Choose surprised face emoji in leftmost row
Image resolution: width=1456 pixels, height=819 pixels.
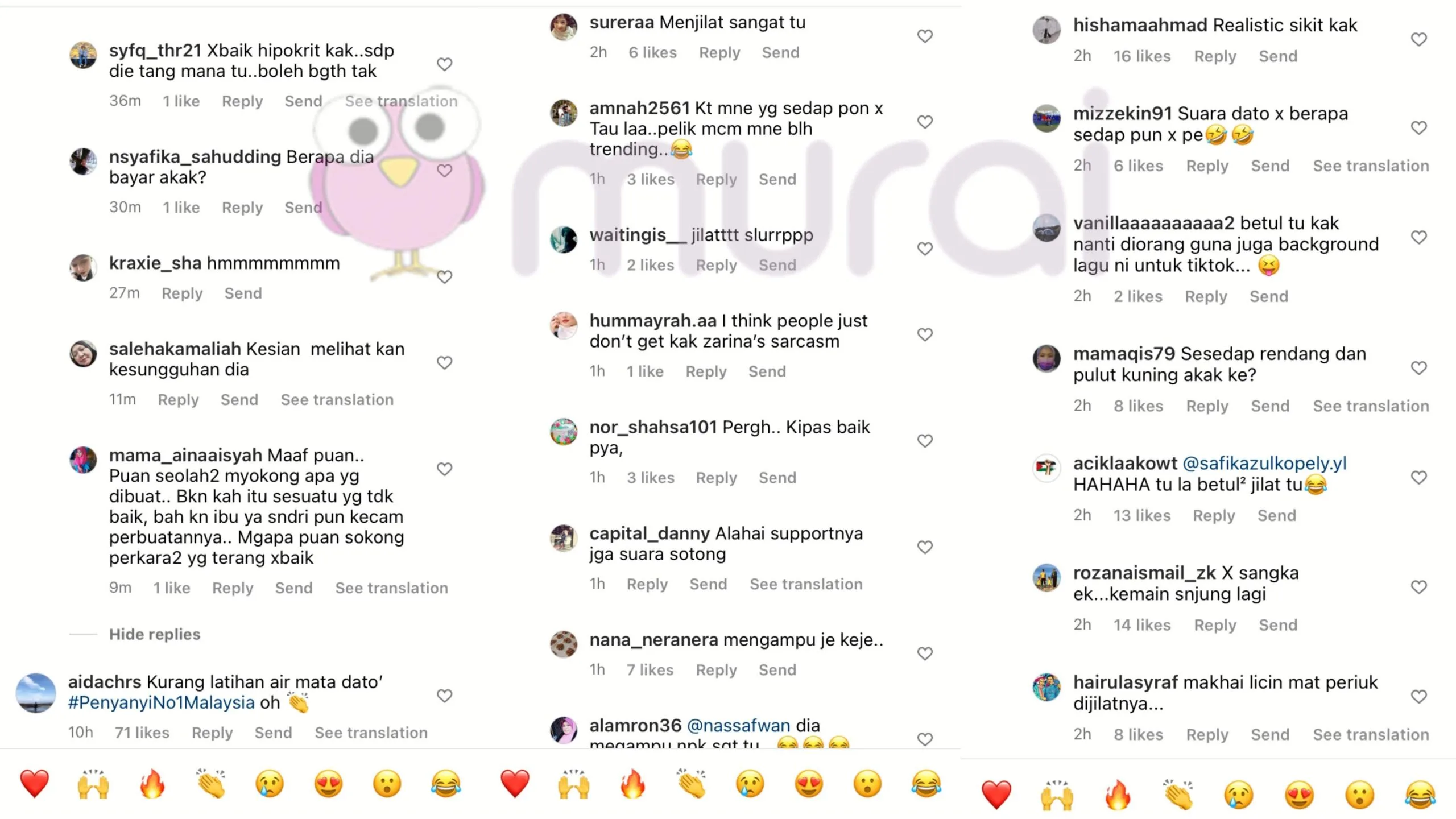point(387,783)
